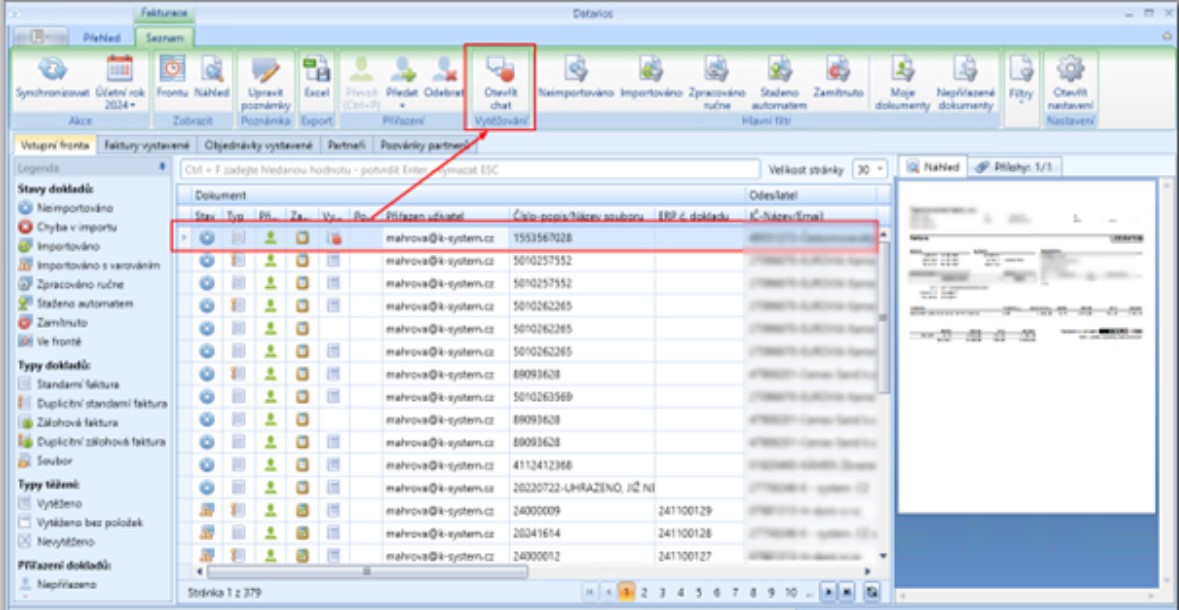This screenshot has width=1179, height=610.
Task: Go to page 2 in pagination
Action: (645, 592)
